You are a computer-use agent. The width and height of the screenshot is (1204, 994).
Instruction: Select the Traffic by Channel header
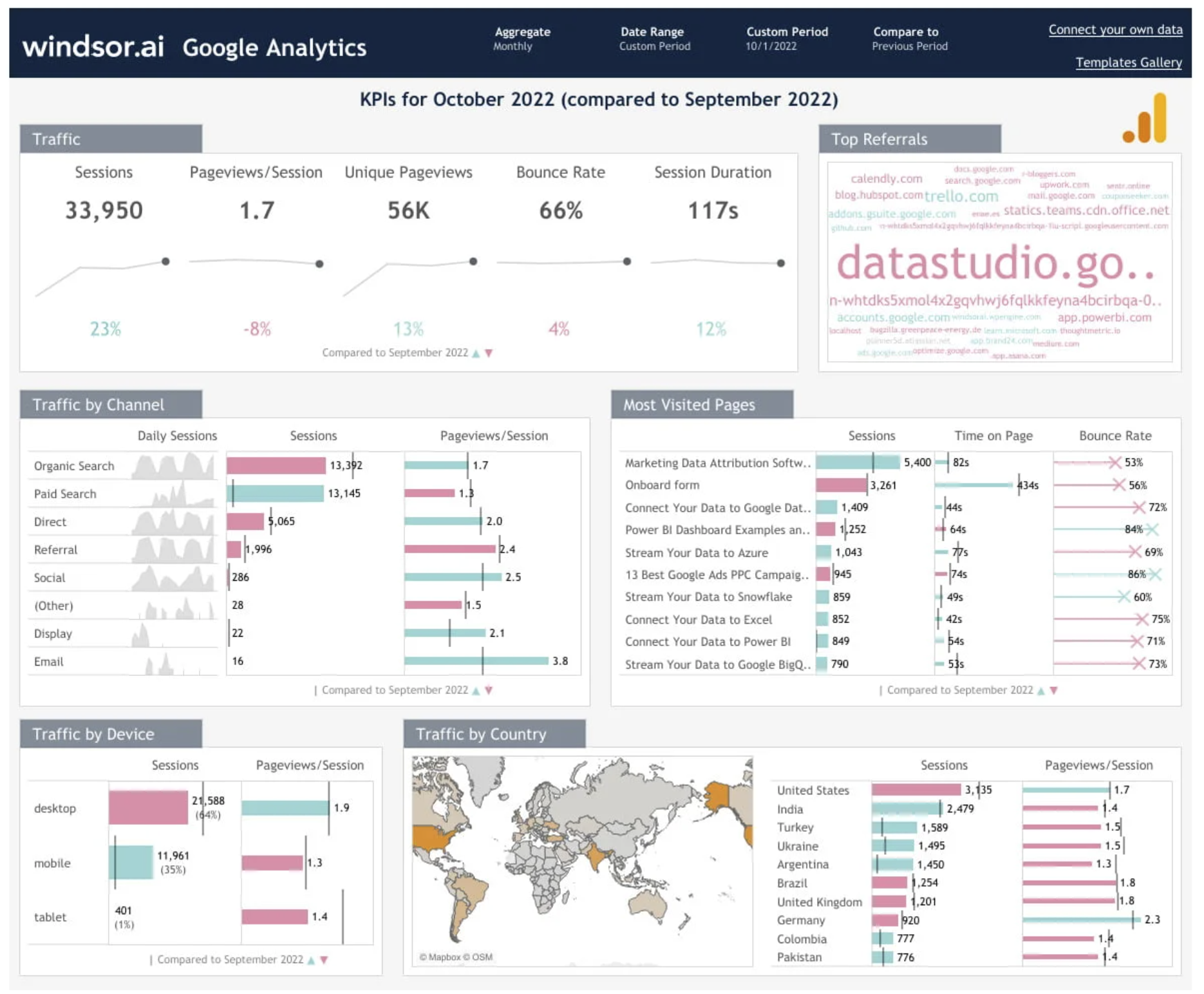tap(111, 404)
